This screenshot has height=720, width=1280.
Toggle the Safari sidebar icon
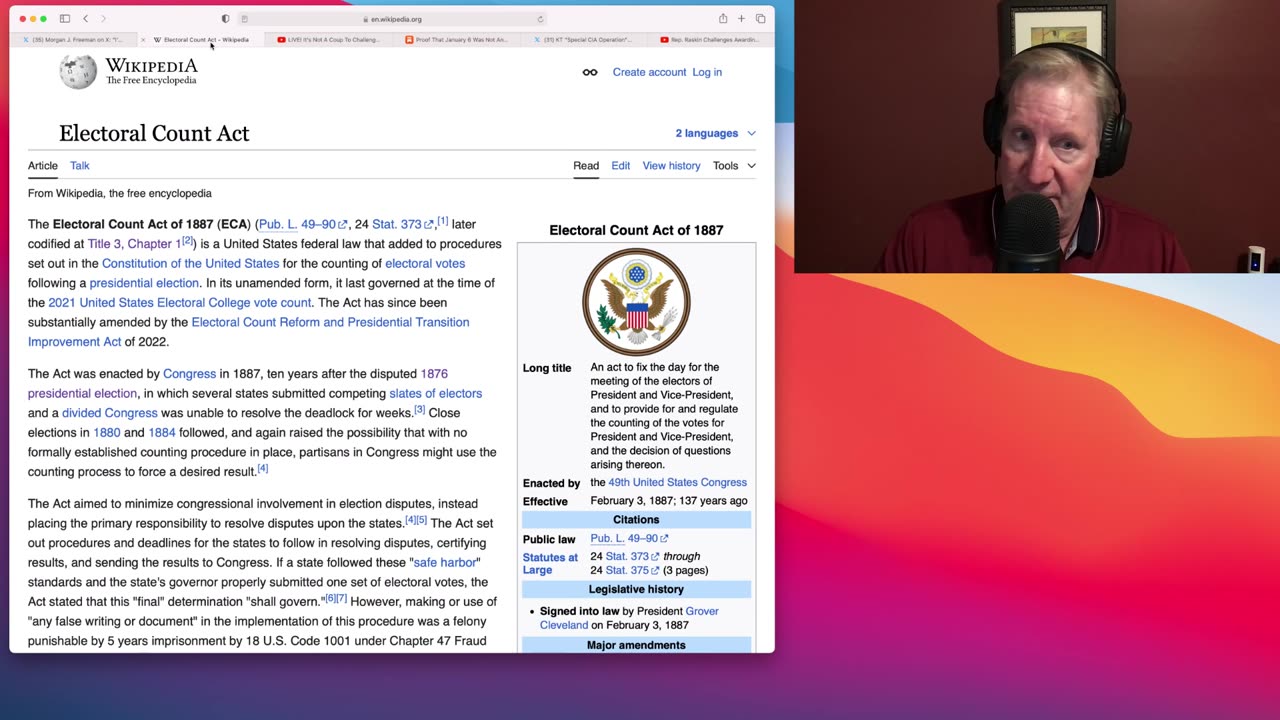click(64, 19)
